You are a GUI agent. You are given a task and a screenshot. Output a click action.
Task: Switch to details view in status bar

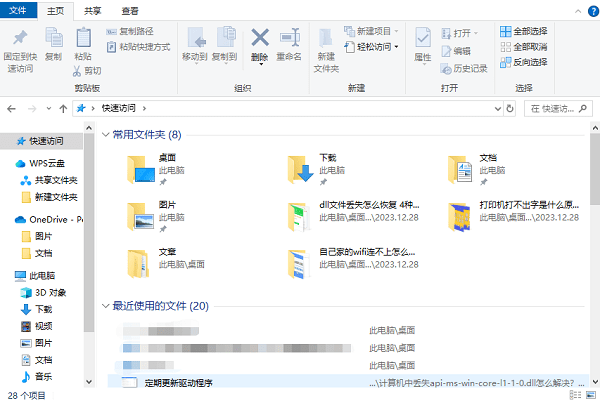(575, 395)
